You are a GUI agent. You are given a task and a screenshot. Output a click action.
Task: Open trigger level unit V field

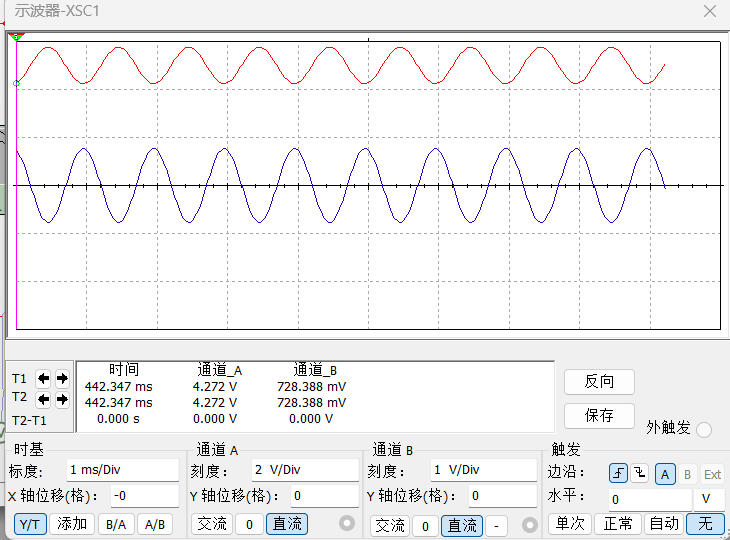[x=709, y=500]
